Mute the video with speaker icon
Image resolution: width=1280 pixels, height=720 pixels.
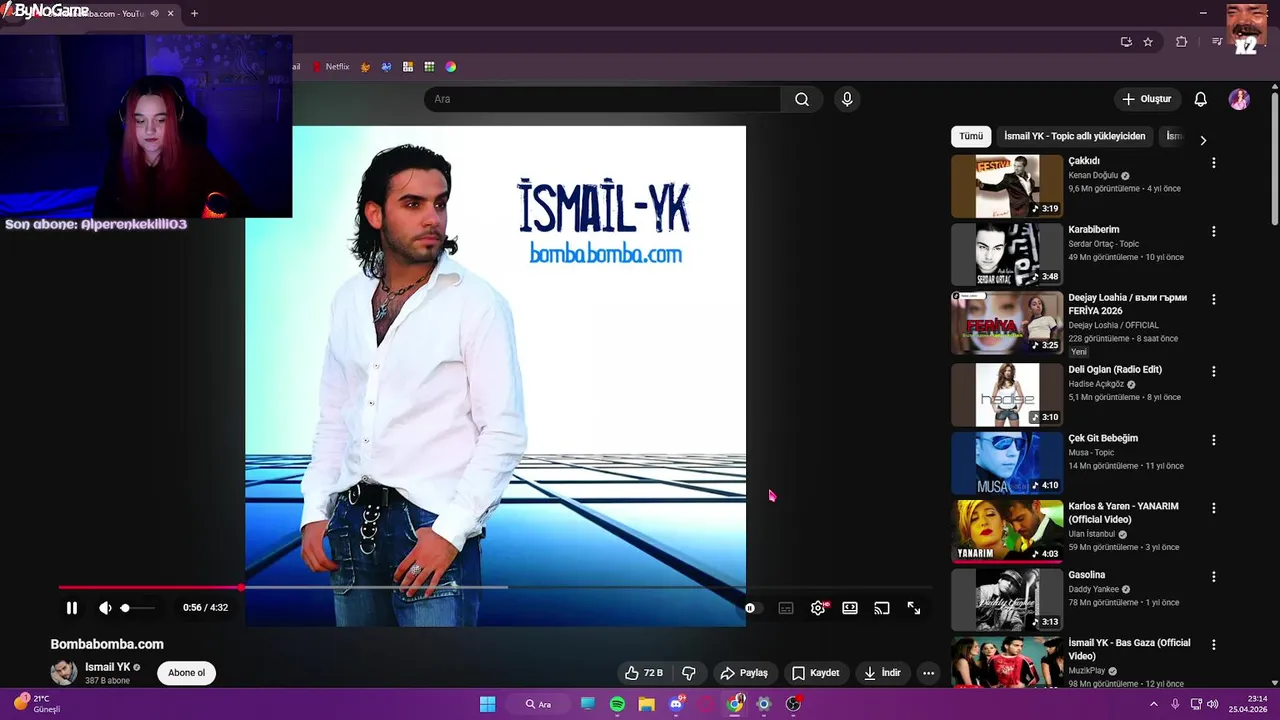click(105, 608)
